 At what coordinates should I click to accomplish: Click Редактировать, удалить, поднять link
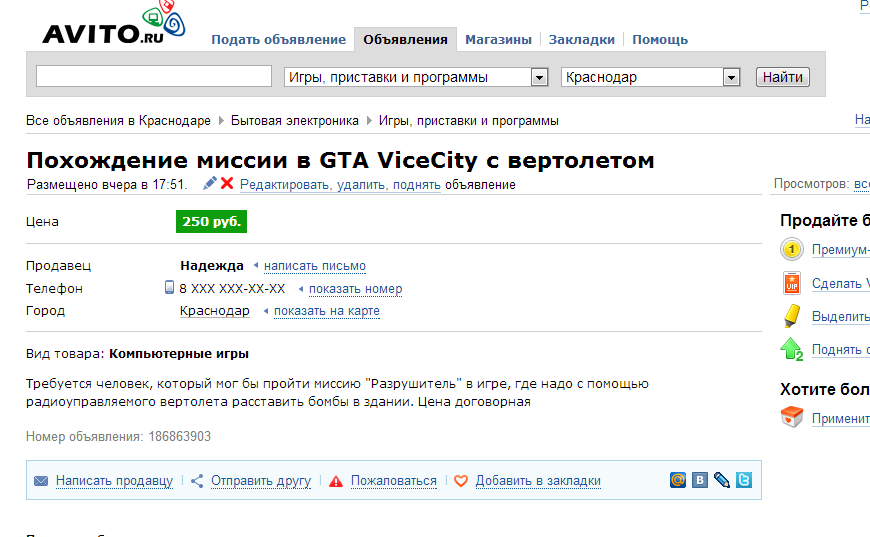(340, 185)
